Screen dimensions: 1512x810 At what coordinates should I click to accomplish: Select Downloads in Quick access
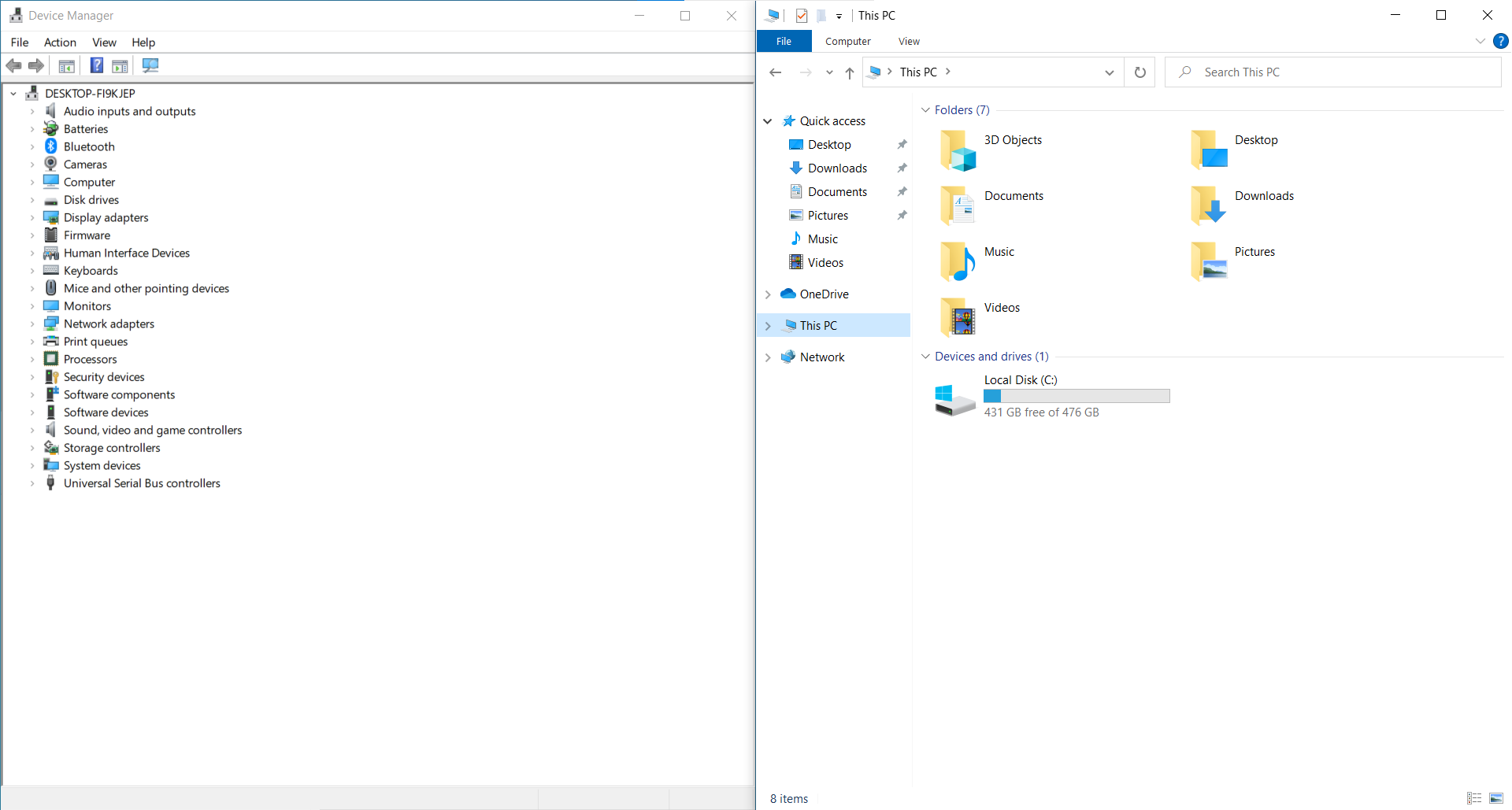click(x=837, y=168)
